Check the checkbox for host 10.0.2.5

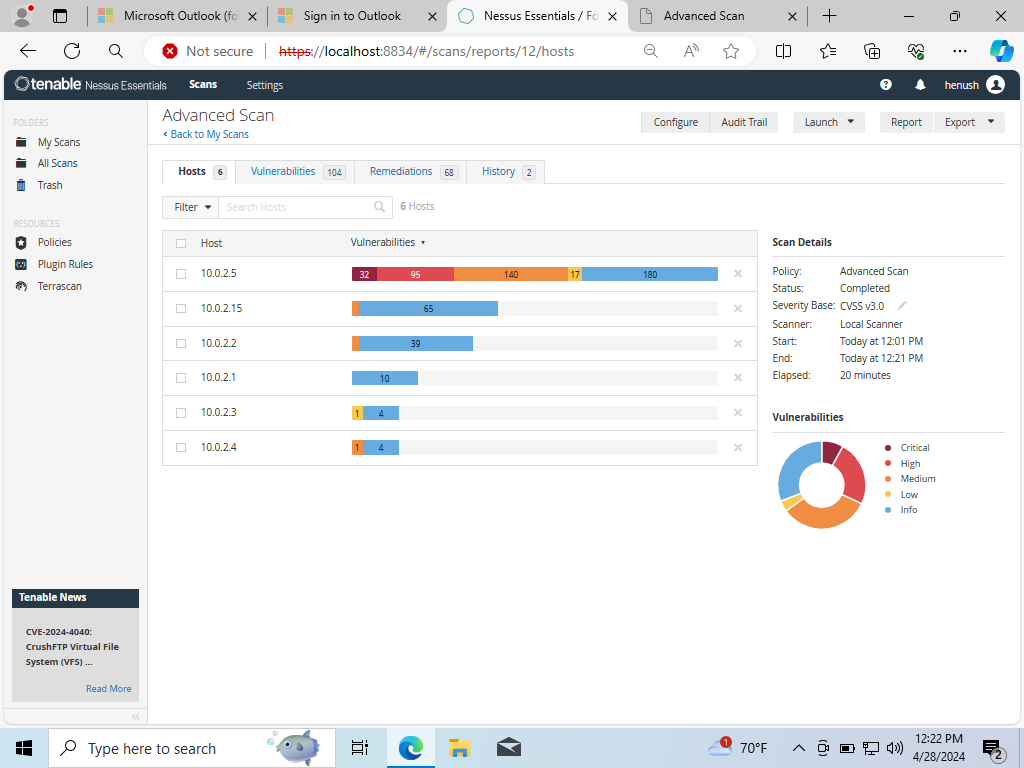tap(181, 273)
